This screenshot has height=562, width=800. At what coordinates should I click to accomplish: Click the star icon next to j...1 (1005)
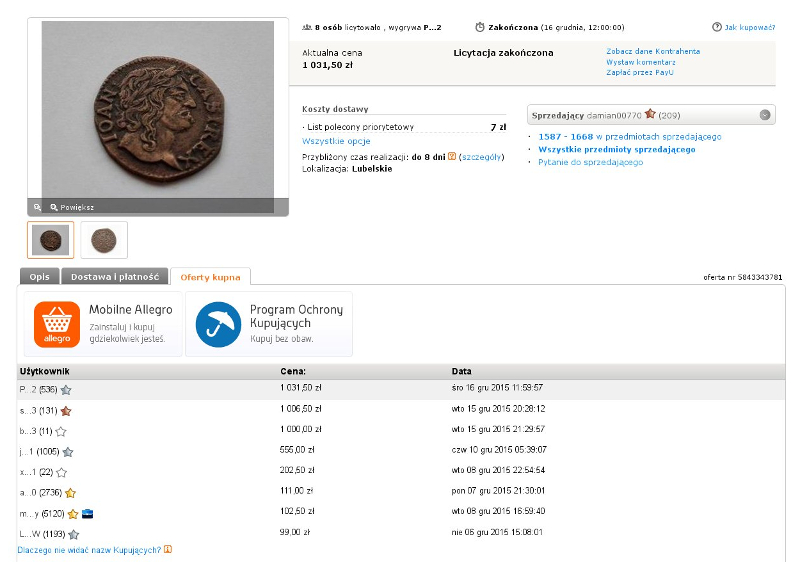pos(68,452)
